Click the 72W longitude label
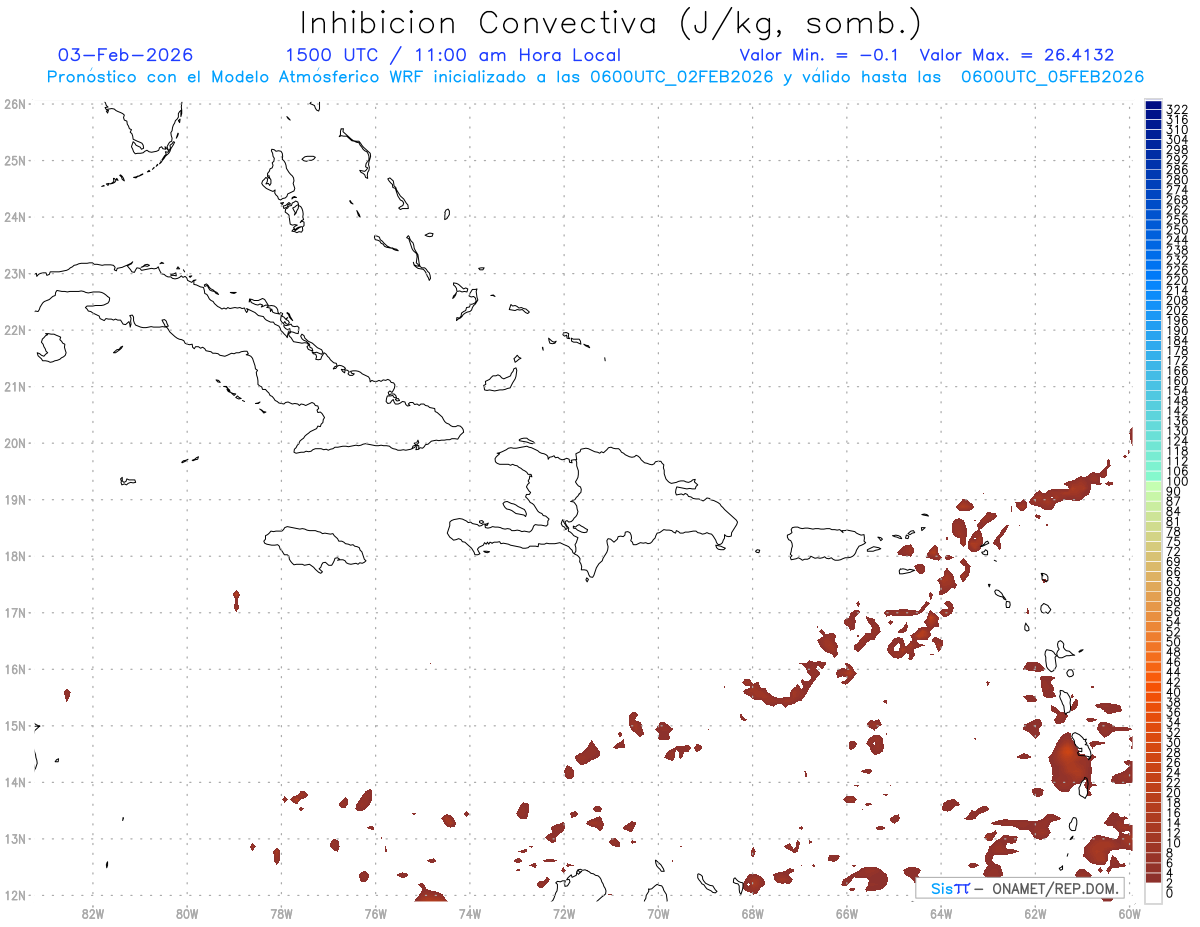This screenshot has height=927, width=1200. (564, 913)
